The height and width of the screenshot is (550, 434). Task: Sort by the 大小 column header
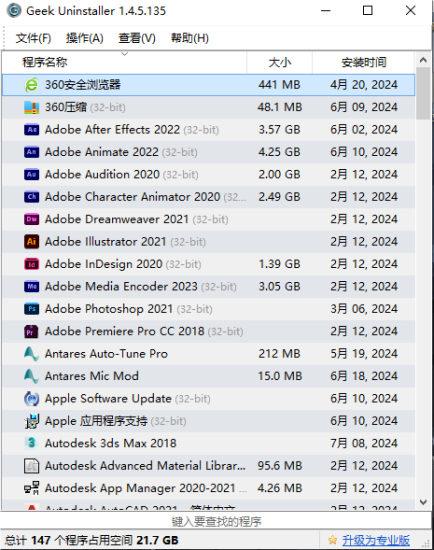280,62
